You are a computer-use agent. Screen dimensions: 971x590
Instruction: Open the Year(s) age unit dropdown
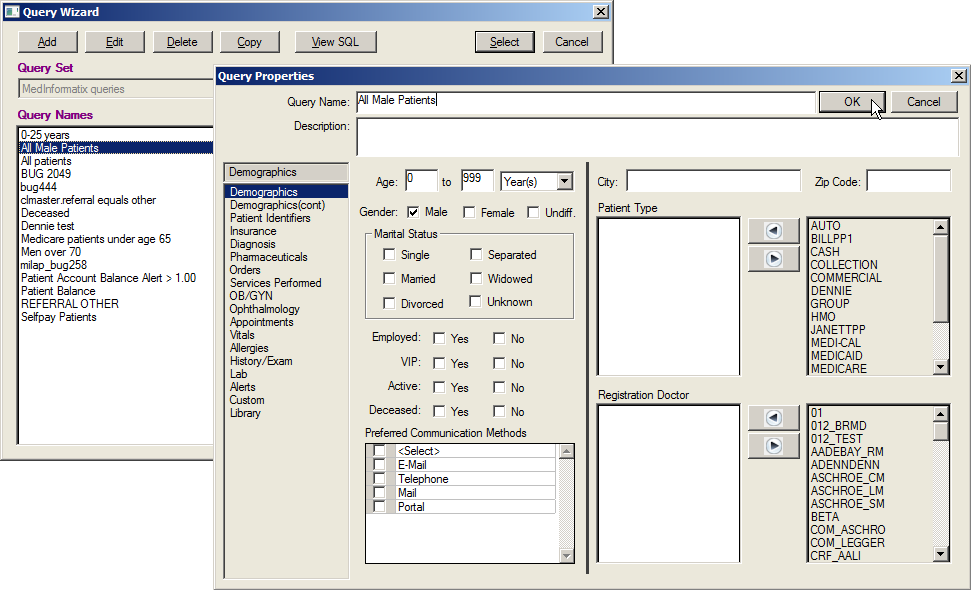564,181
